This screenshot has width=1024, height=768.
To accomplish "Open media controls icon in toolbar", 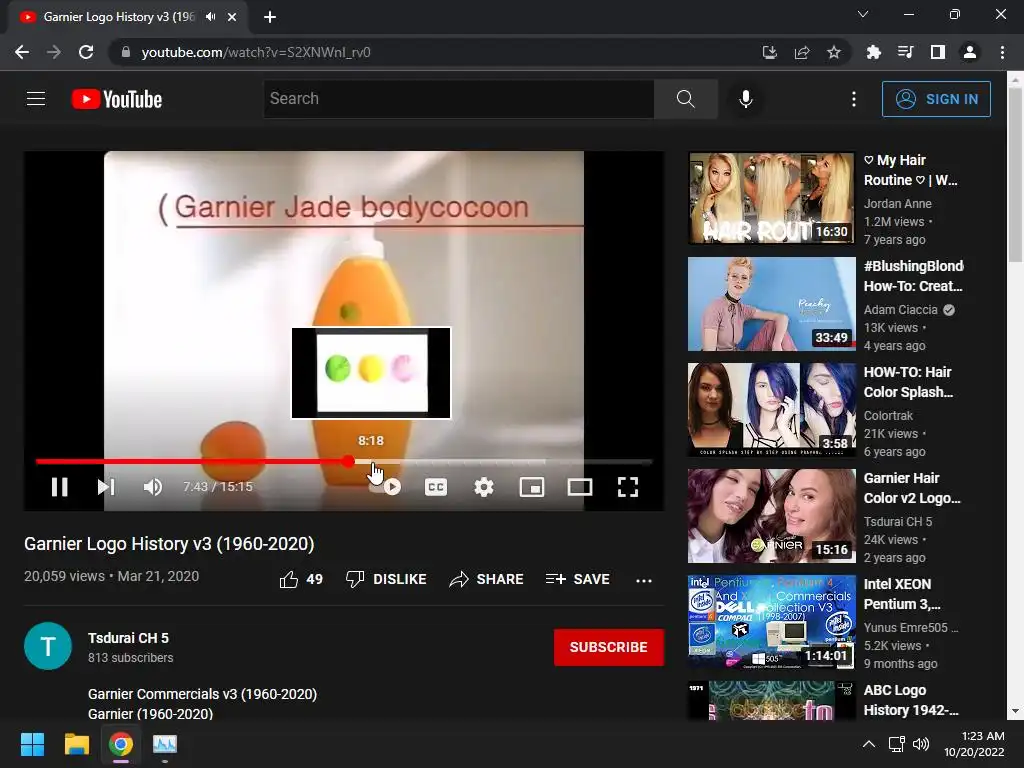I will (x=906, y=52).
